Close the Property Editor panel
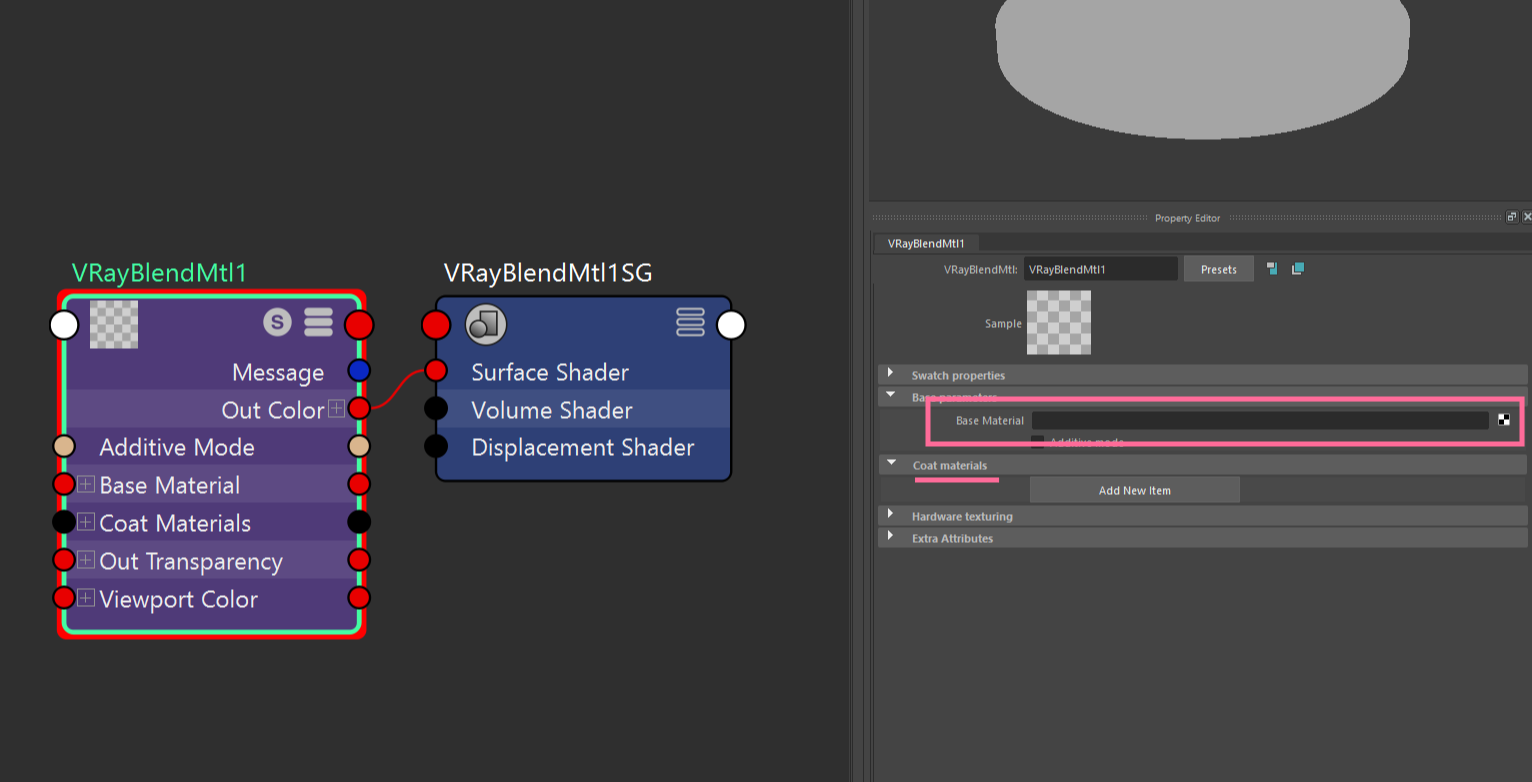 coord(1527,217)
